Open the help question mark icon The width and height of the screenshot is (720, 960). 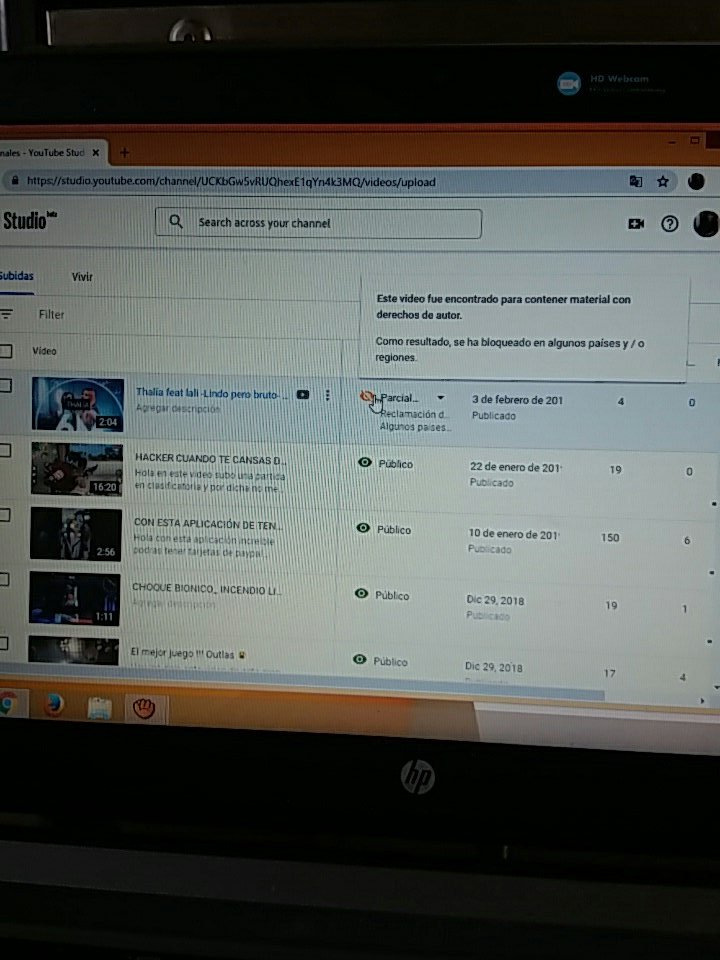click(x=670, y=224)
